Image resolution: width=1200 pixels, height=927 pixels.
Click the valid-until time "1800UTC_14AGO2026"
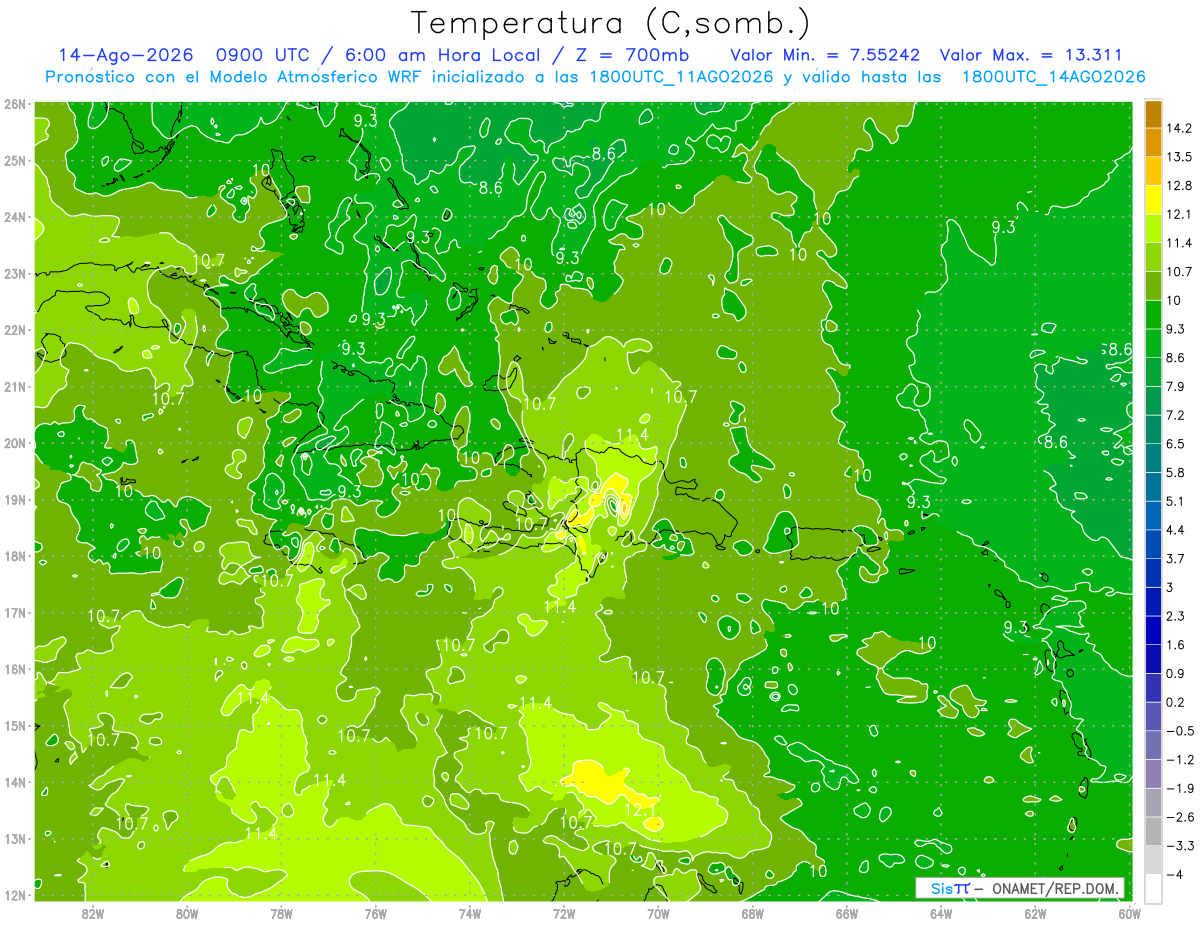1053,77
